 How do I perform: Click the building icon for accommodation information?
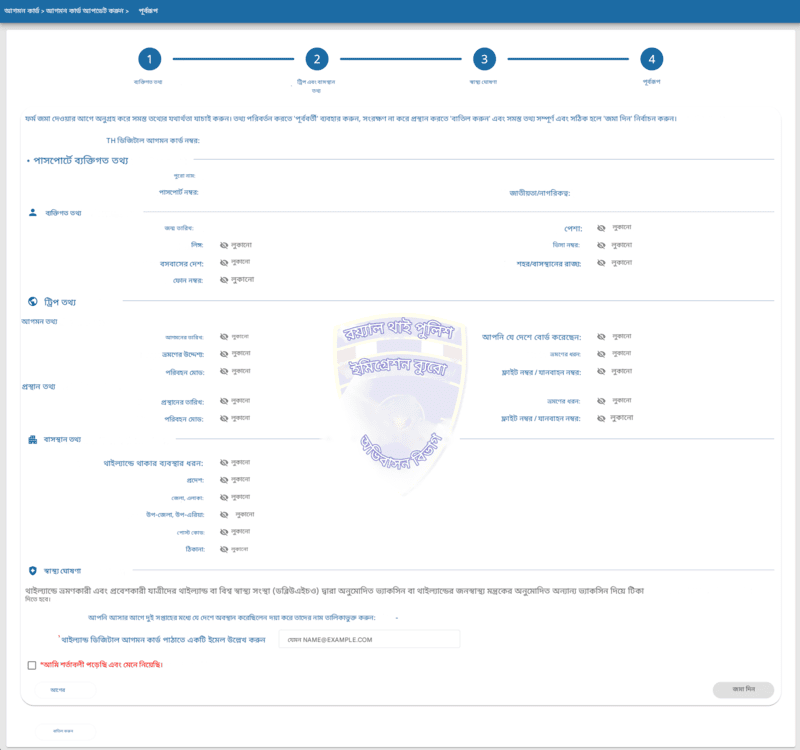pyautogui.click(x=33, y=439)
